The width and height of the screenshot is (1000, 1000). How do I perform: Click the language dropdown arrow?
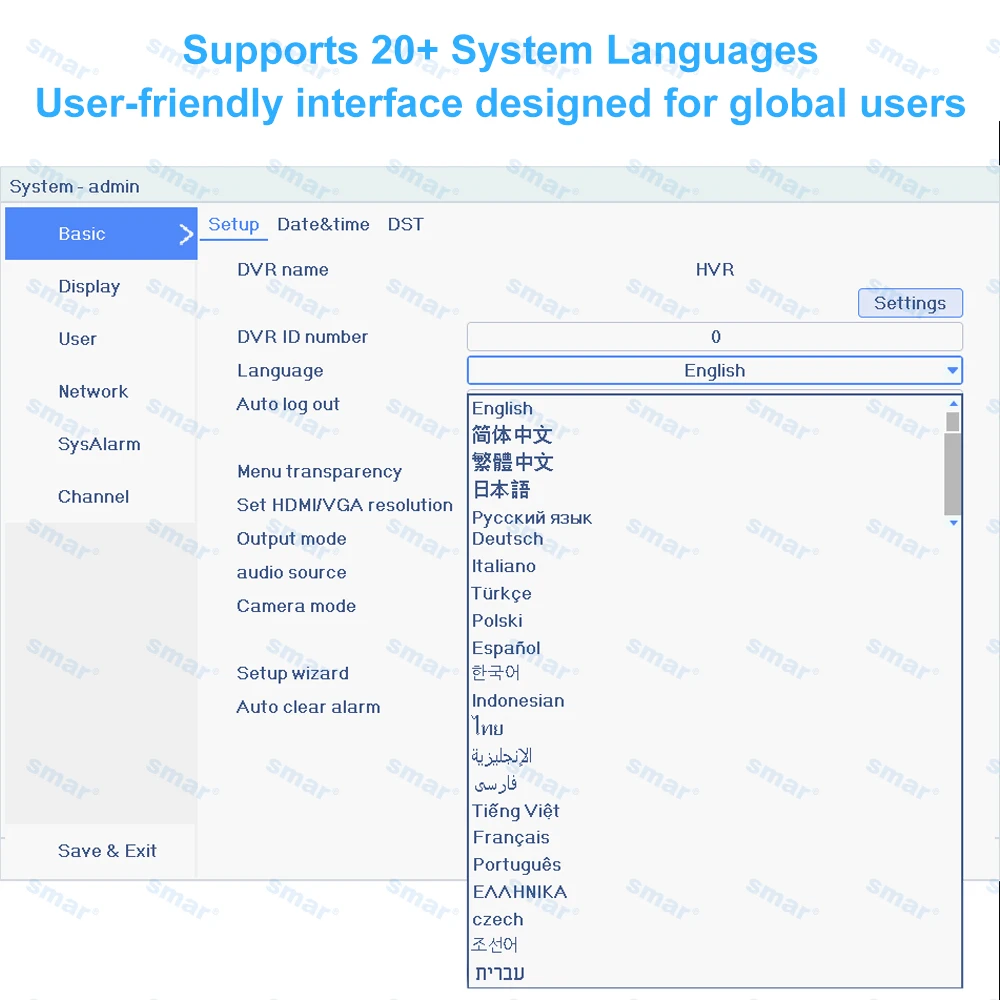pos(952,371)
